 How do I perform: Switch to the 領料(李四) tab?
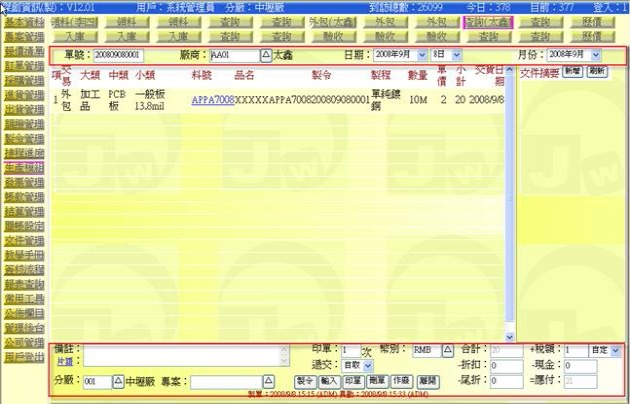pyautogui.click(x=73, y=20)
